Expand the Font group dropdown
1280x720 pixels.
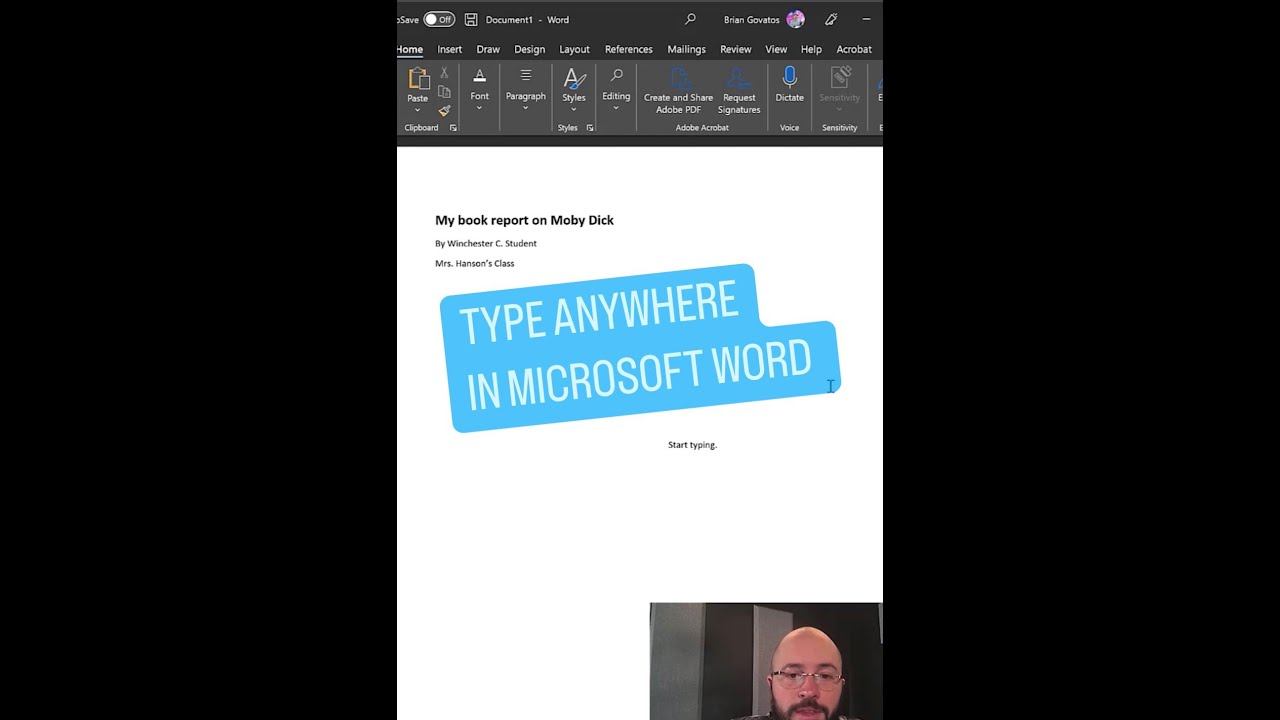tap(480, 90)
